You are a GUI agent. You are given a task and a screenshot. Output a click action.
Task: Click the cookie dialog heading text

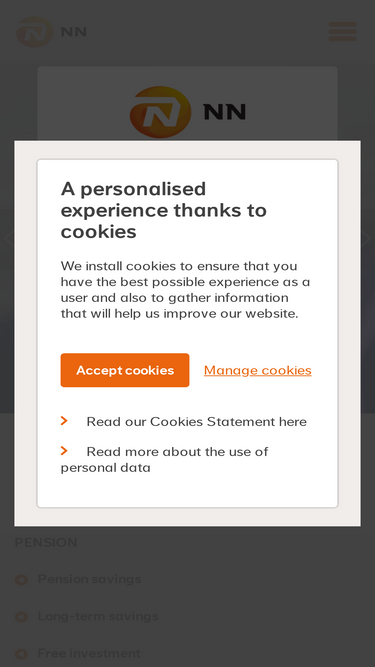164,210
